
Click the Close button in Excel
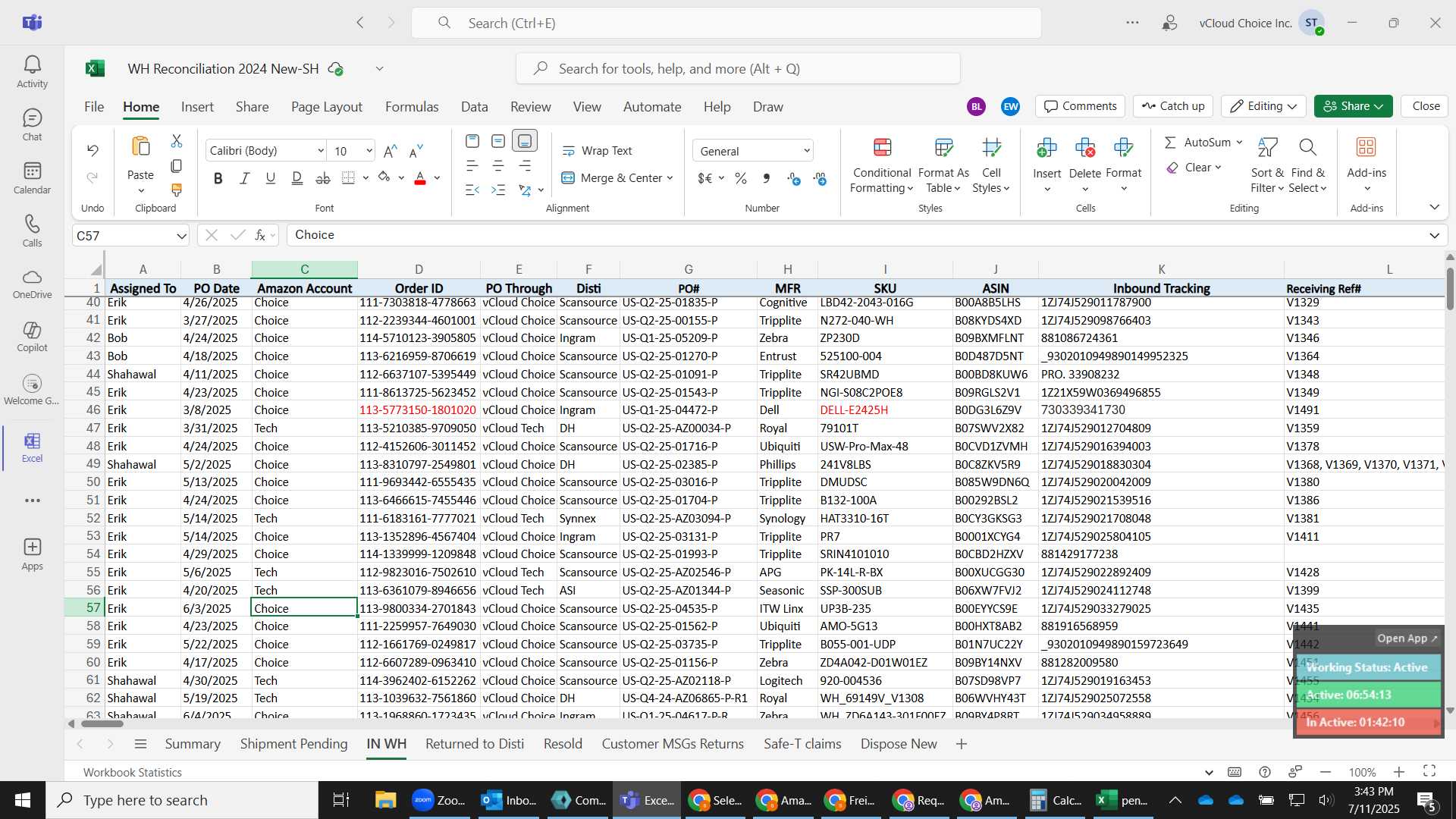click(1426, 106)
